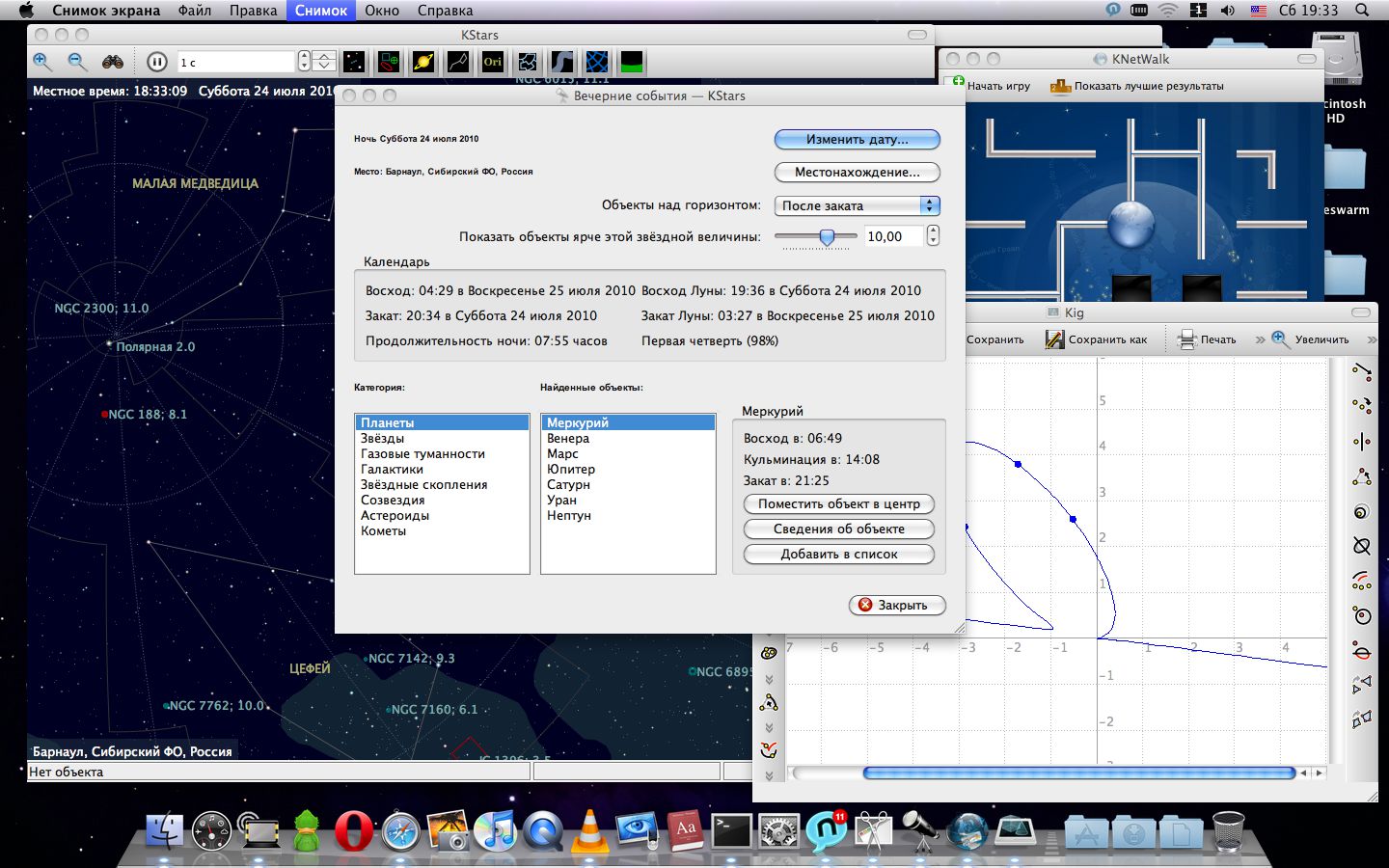Open the 'После заката' dropdown

pos(857,205)
